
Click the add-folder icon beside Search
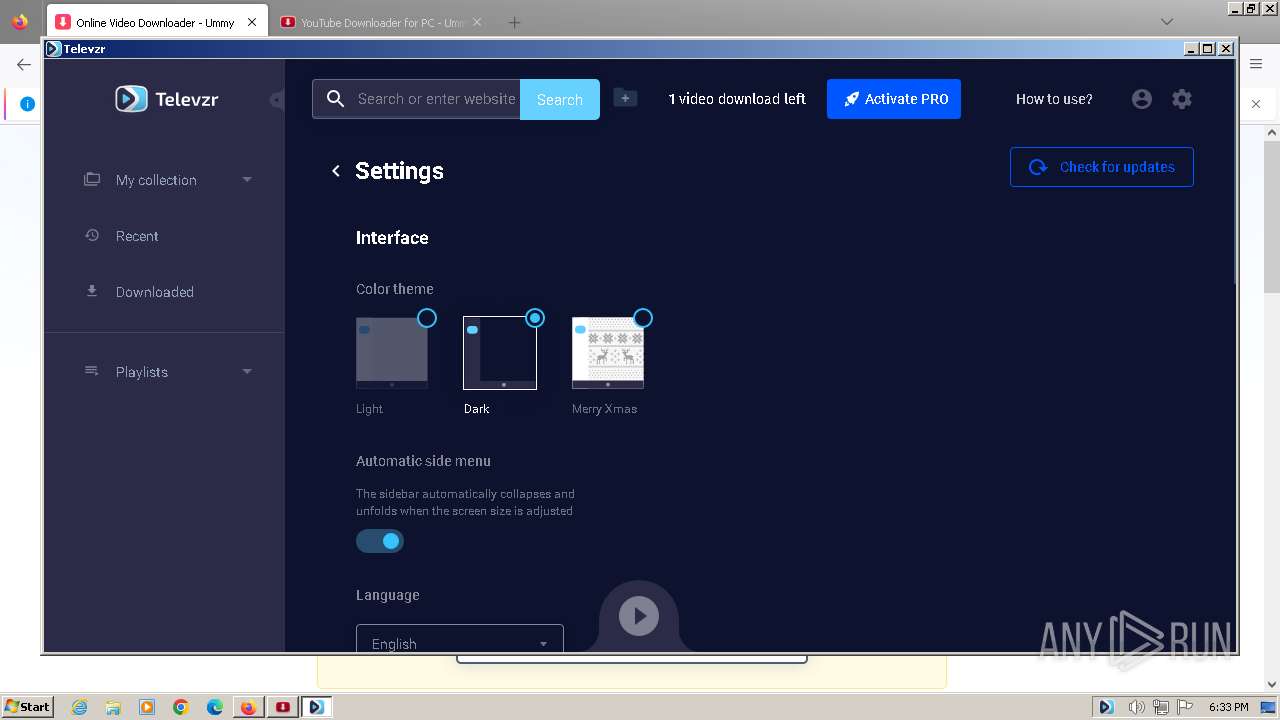[625, 98]
